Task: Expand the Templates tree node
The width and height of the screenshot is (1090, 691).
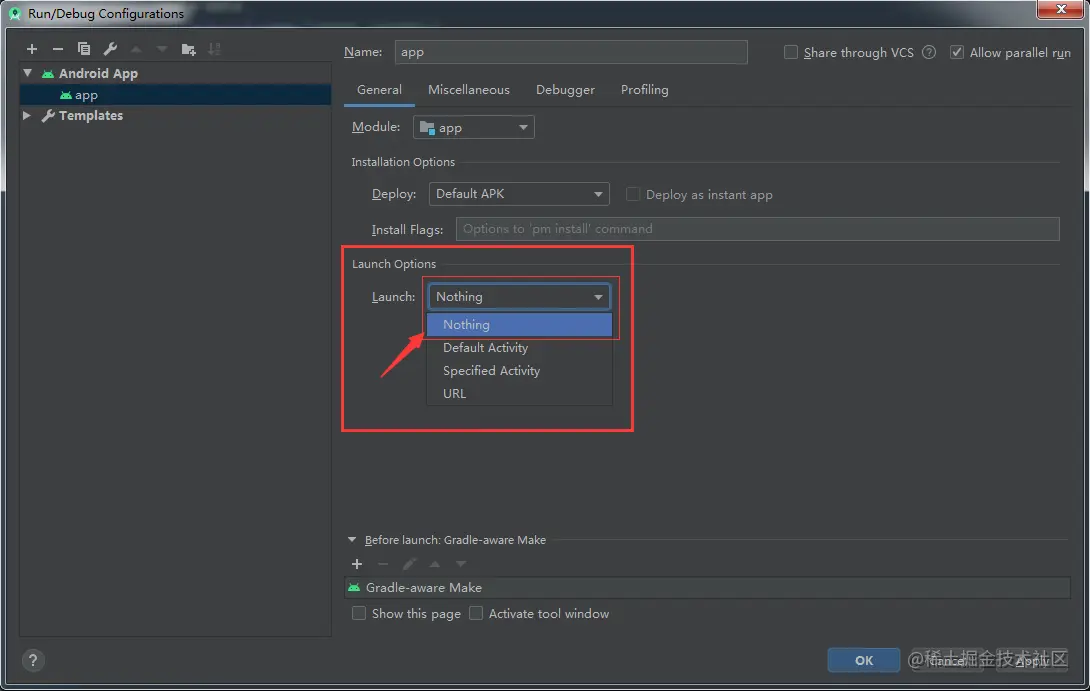Action: coord(26,115)
